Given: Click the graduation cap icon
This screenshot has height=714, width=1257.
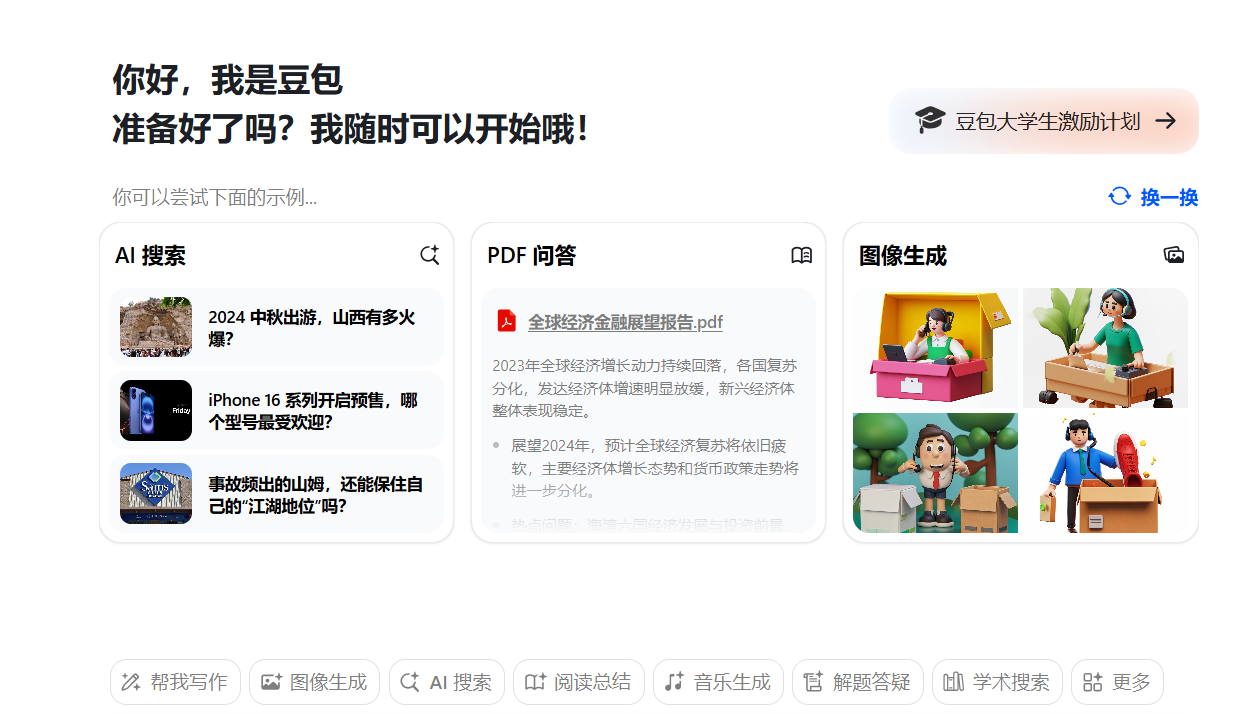Looking at the screenshot, I should click(x=929, y=121).
